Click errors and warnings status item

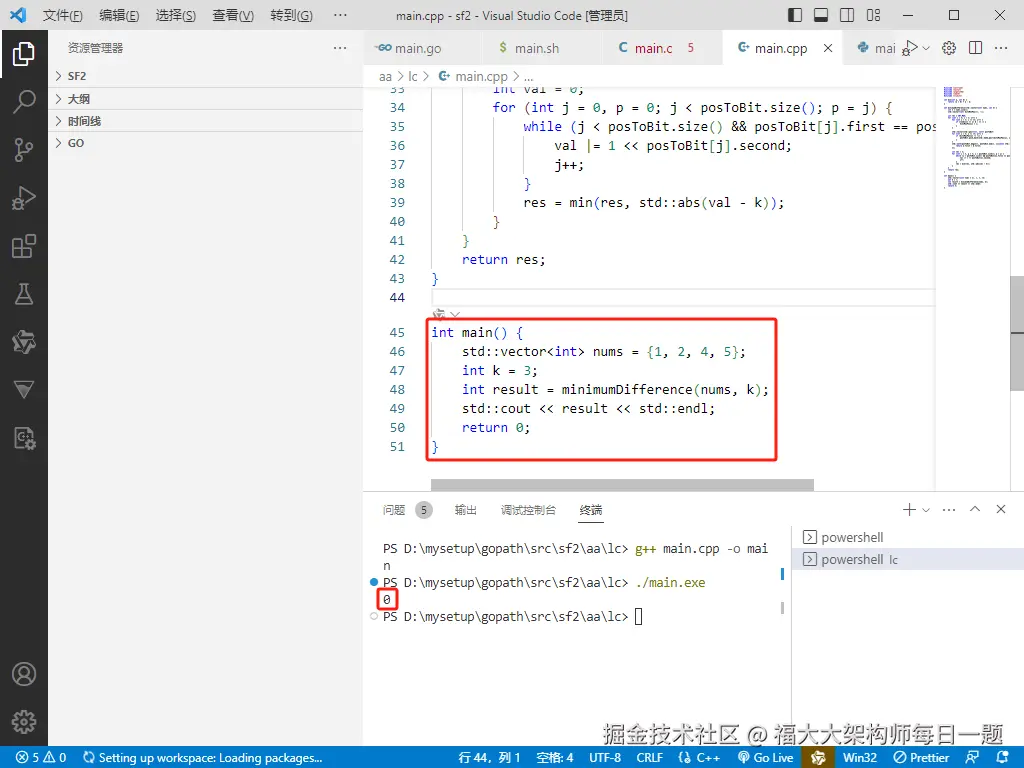[x=41, y=758]
